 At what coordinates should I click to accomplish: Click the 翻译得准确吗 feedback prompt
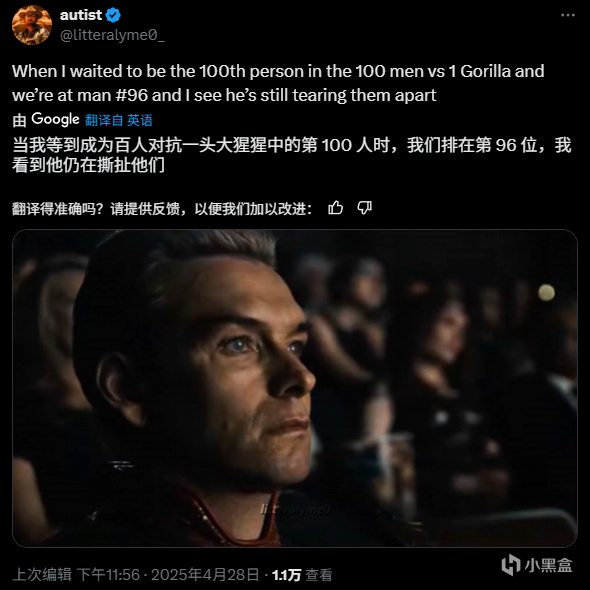click(162, 208)
